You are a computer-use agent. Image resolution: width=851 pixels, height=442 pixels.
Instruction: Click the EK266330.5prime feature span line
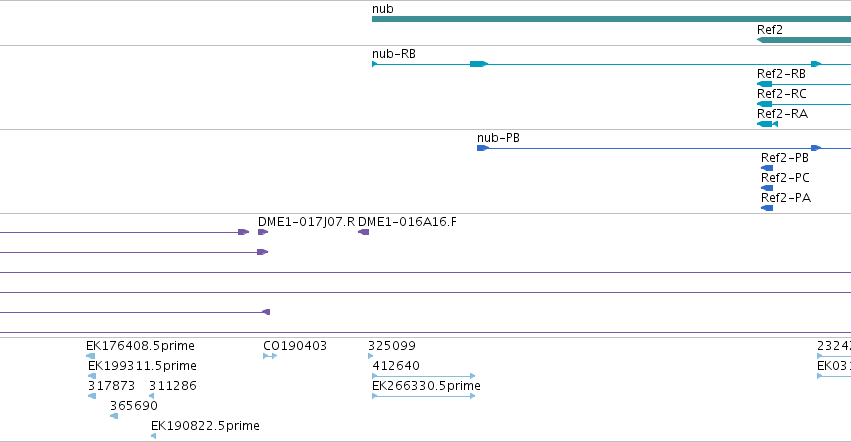coord(423,396)
